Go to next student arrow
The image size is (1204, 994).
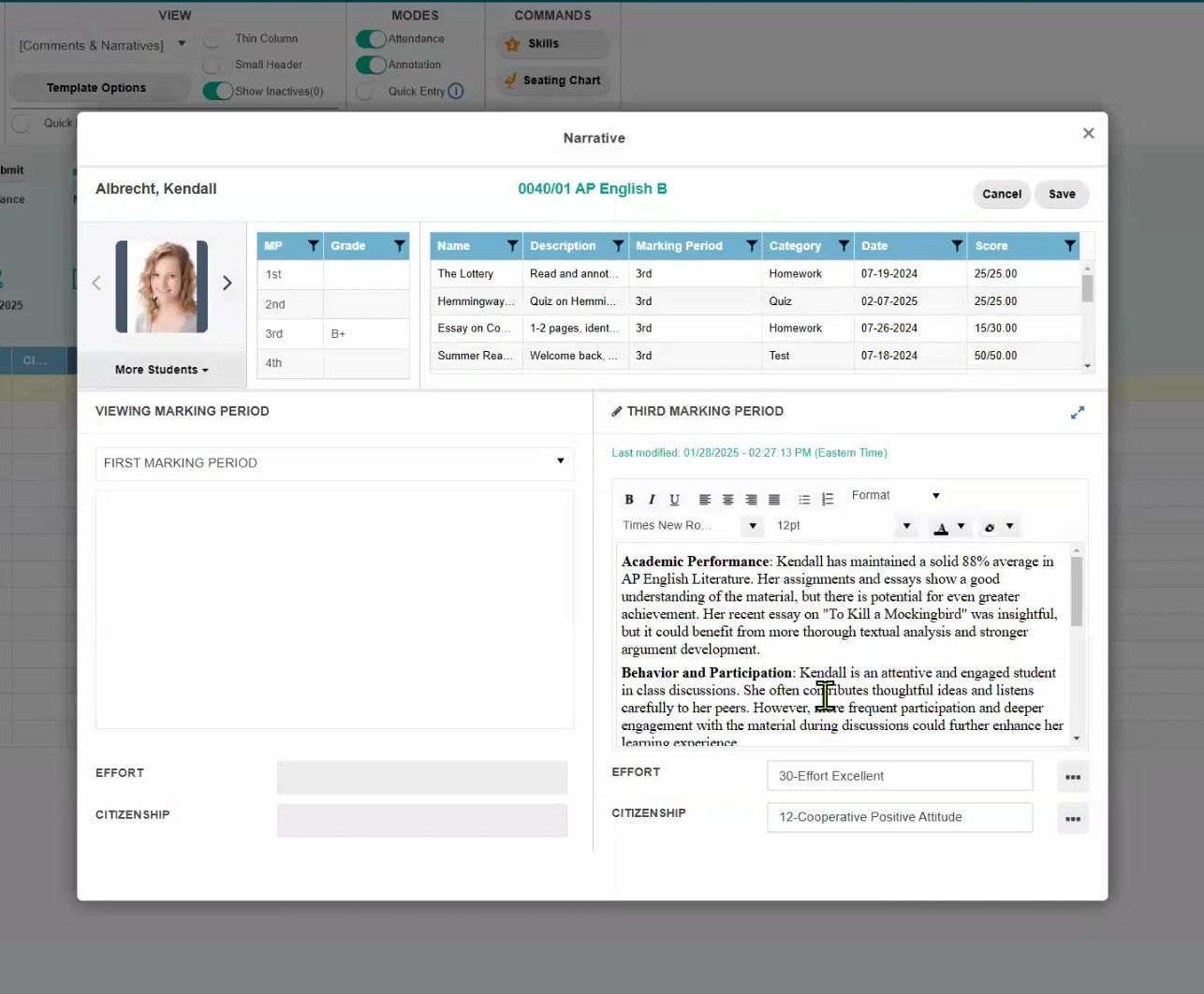click(227, 283)
